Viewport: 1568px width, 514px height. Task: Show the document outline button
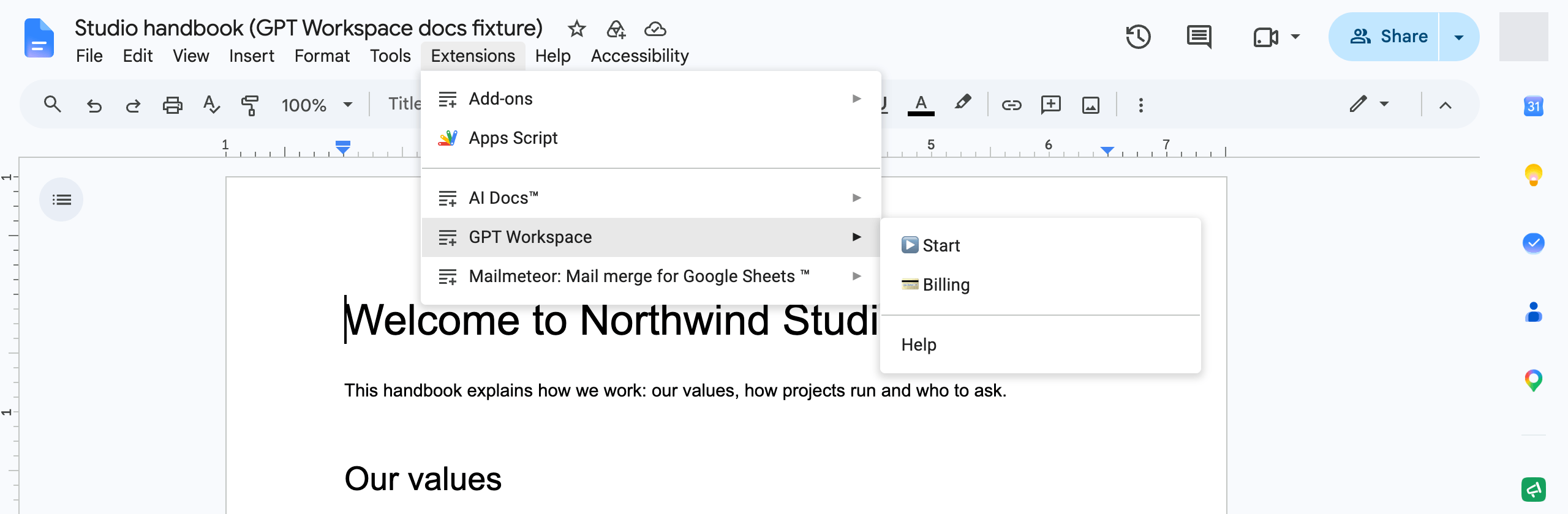coord(61,199)
